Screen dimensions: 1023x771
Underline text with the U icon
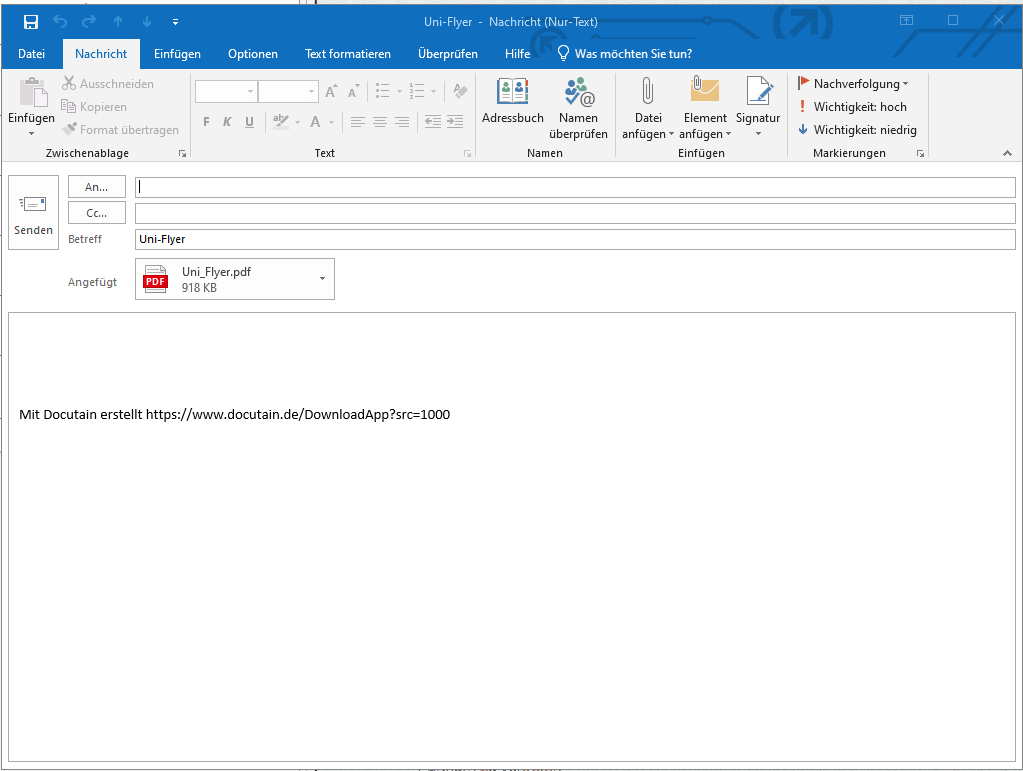[248, 122]
